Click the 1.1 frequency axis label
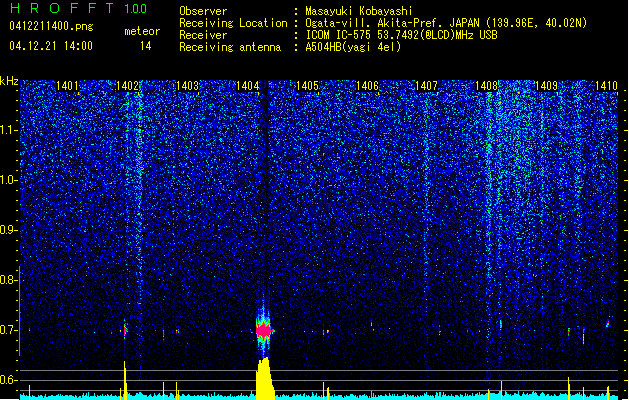Screen dimensions: 629x400 pos(9,130)
